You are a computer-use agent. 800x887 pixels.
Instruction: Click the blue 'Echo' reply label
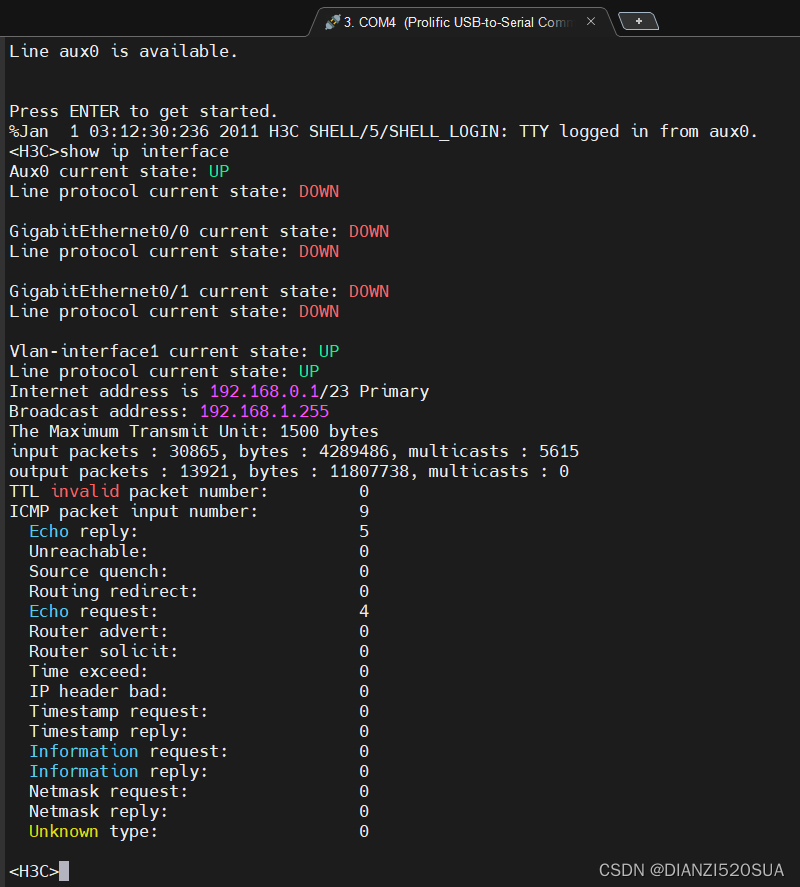(49, 531)
